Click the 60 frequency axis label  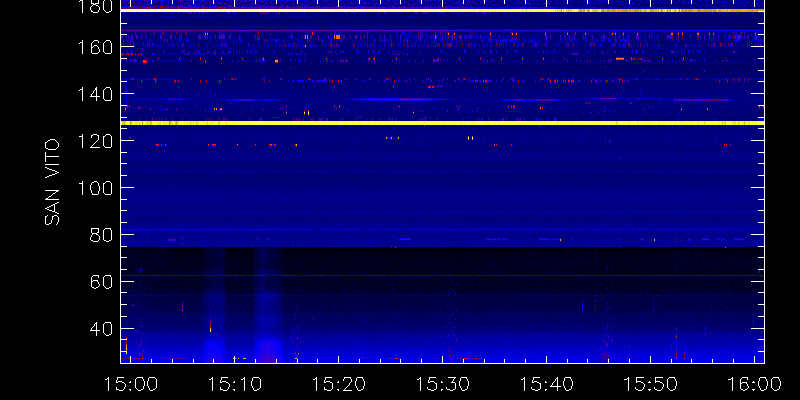click(x=101, y=282)
